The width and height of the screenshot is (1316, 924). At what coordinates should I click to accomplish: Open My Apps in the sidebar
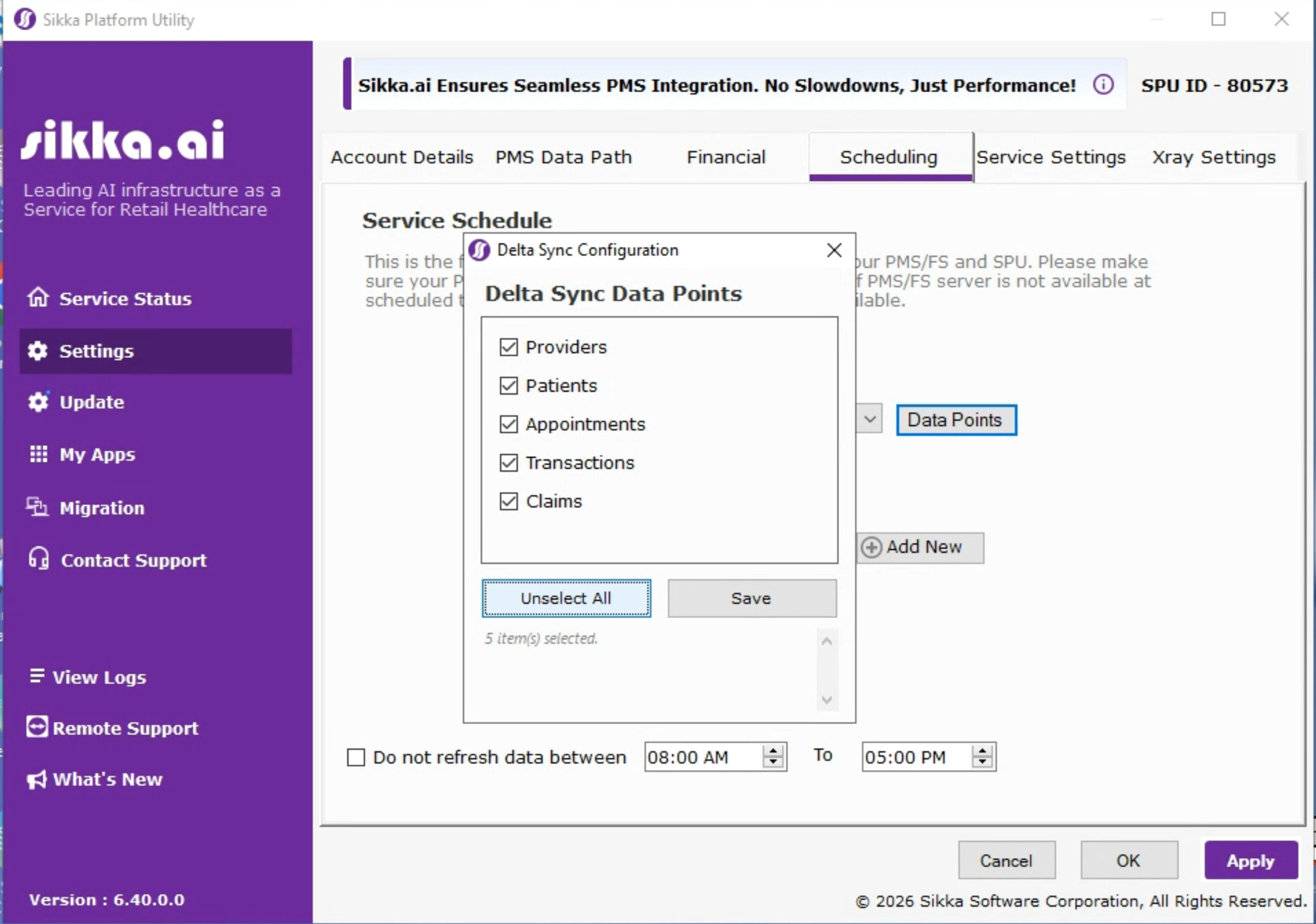pos(98,454)
